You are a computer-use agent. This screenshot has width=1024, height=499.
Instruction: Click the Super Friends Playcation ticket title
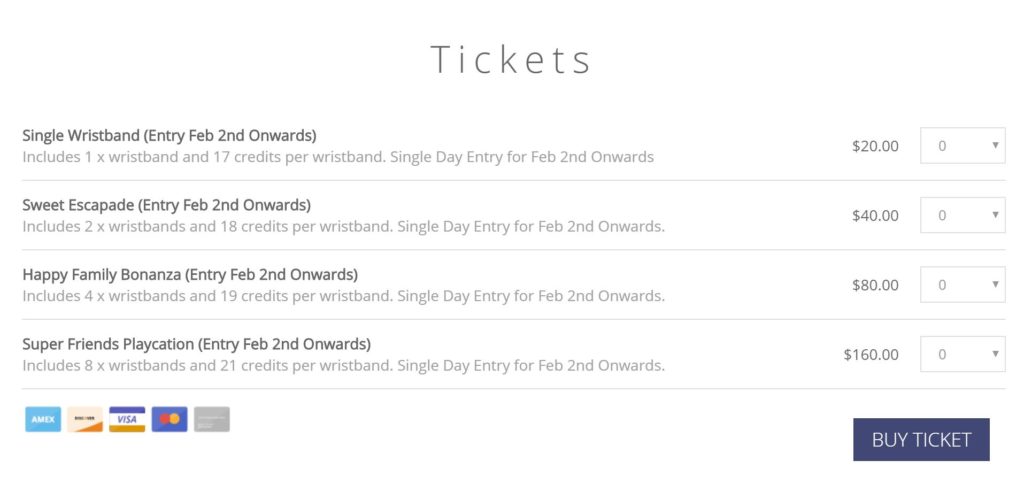[x=196, y=344]
